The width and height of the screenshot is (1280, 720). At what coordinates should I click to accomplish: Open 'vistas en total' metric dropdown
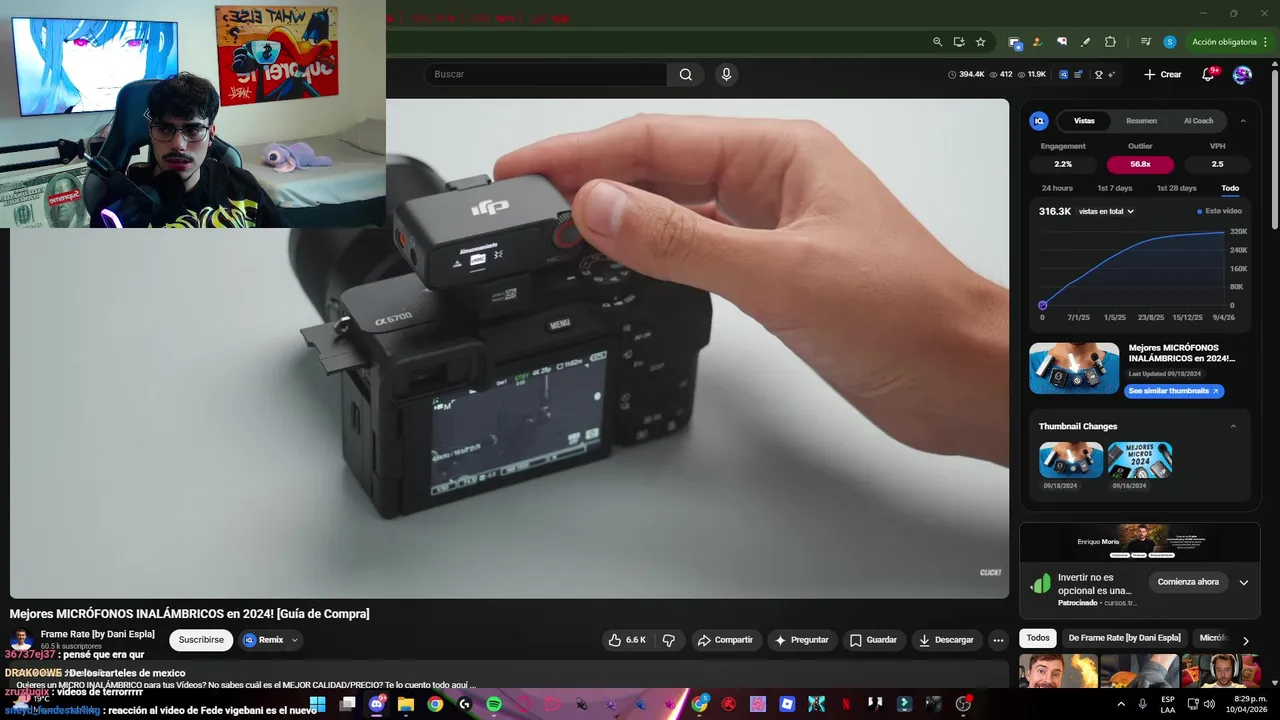click(x=1106, y=212)
